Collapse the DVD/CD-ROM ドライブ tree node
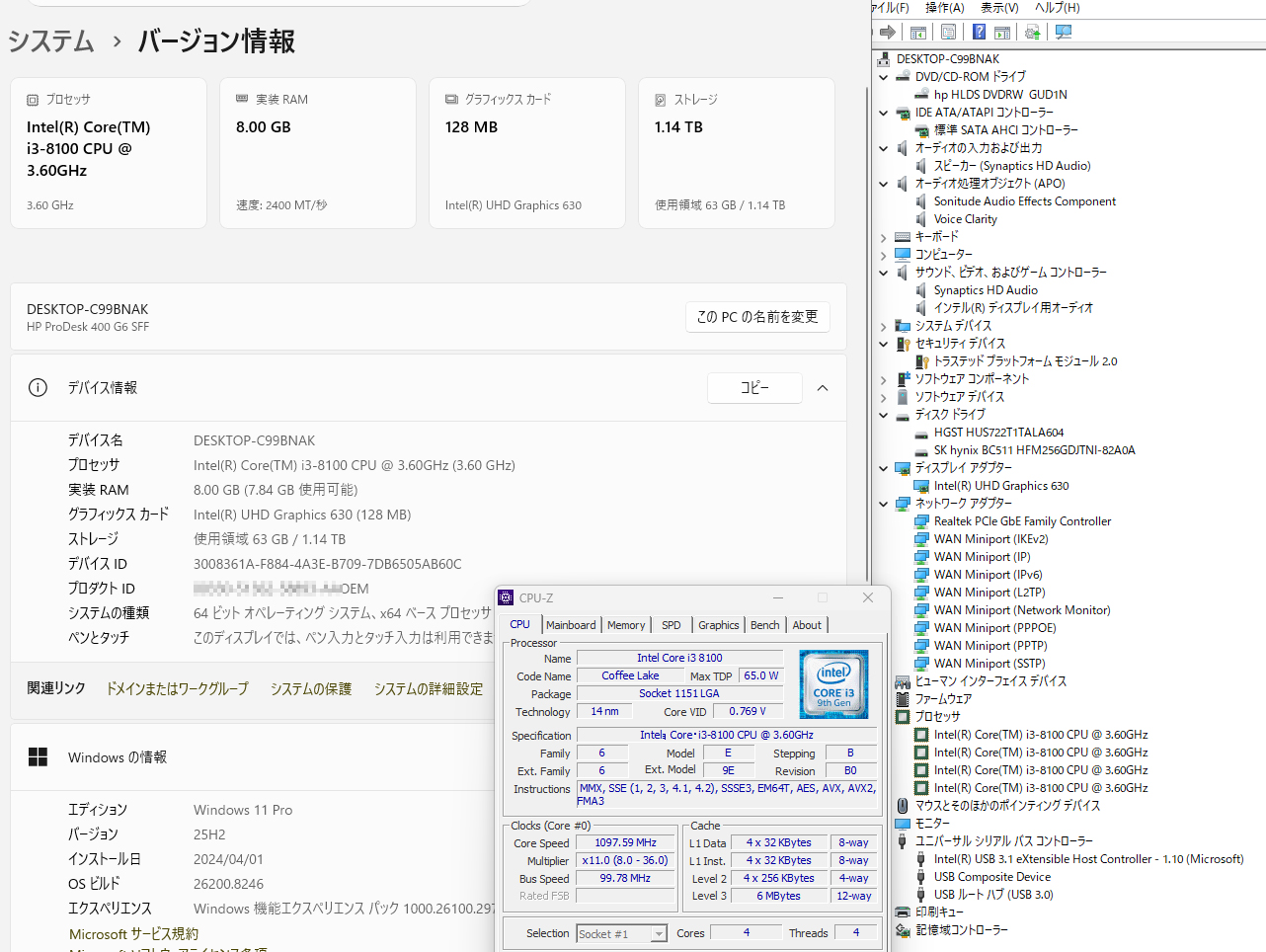 click(884, 77)
